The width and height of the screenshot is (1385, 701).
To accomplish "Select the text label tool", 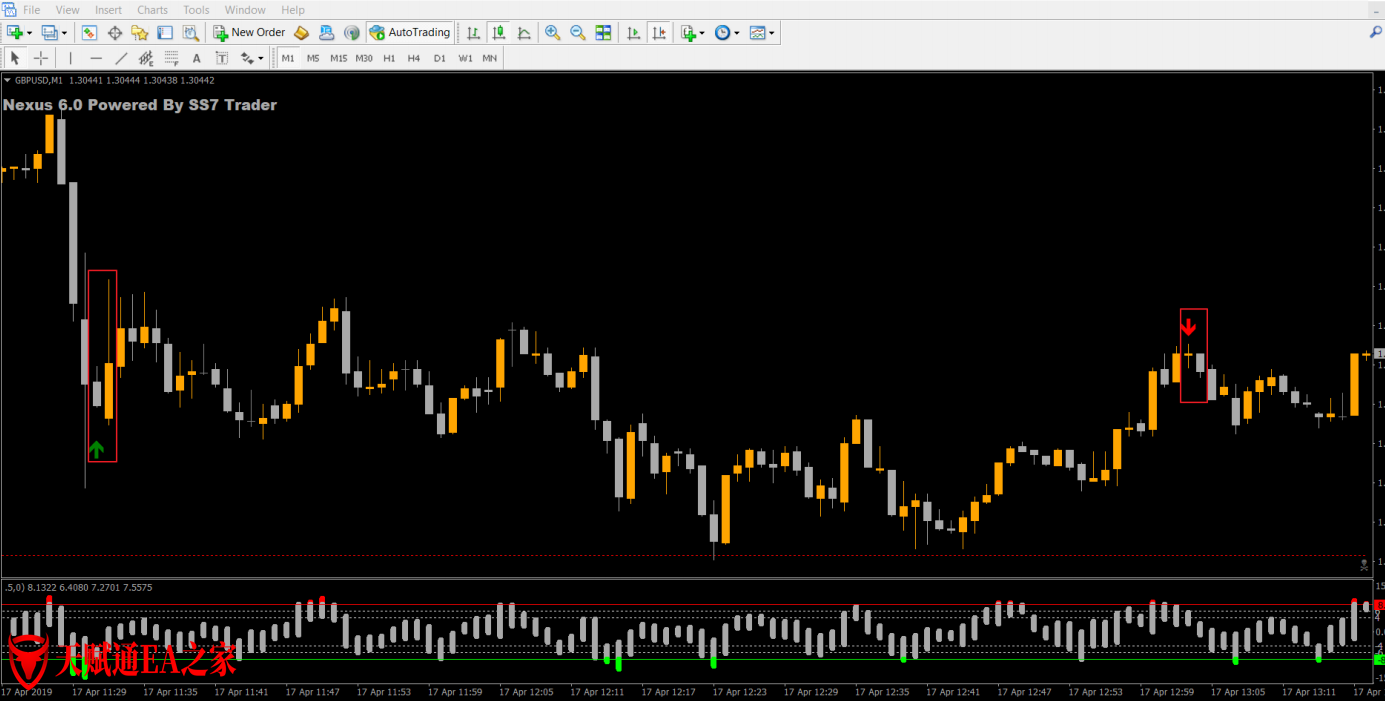I will [x=196, y=58].
